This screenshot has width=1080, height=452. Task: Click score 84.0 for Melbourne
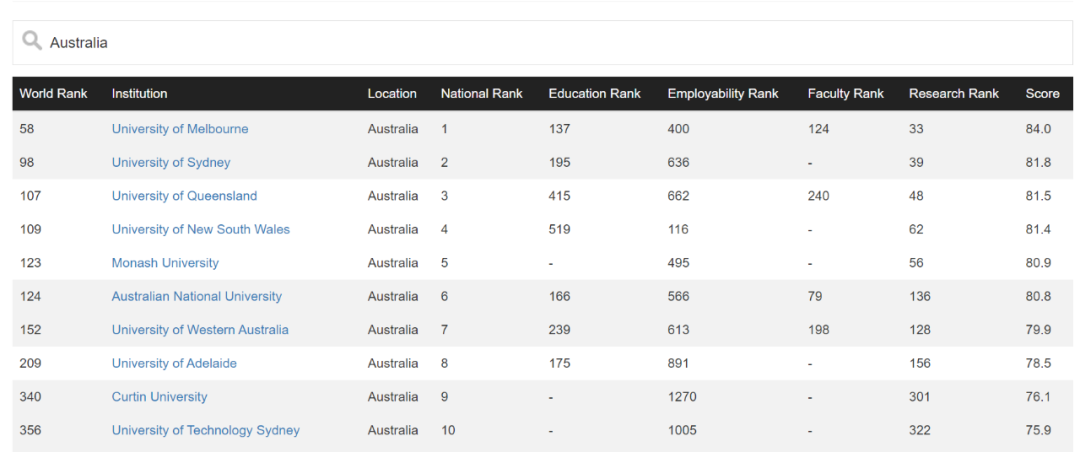point(1038,129)
